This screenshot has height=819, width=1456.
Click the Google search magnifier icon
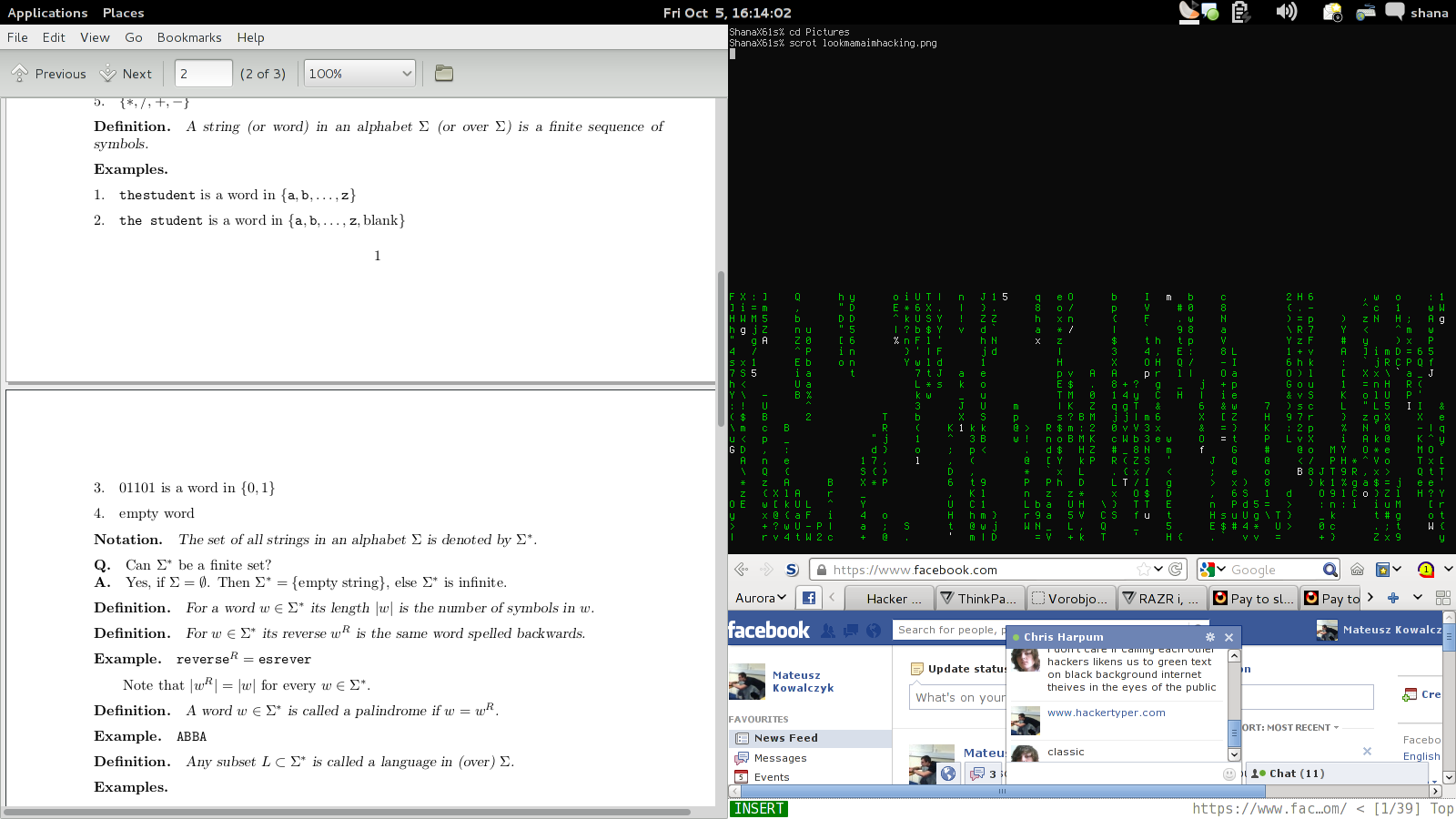point(1330,570)
